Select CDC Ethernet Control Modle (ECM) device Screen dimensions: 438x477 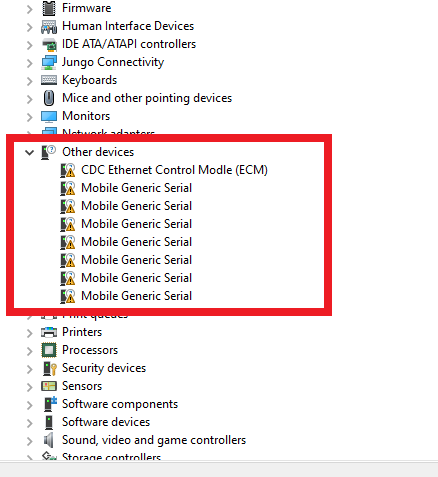pos(174,170)
